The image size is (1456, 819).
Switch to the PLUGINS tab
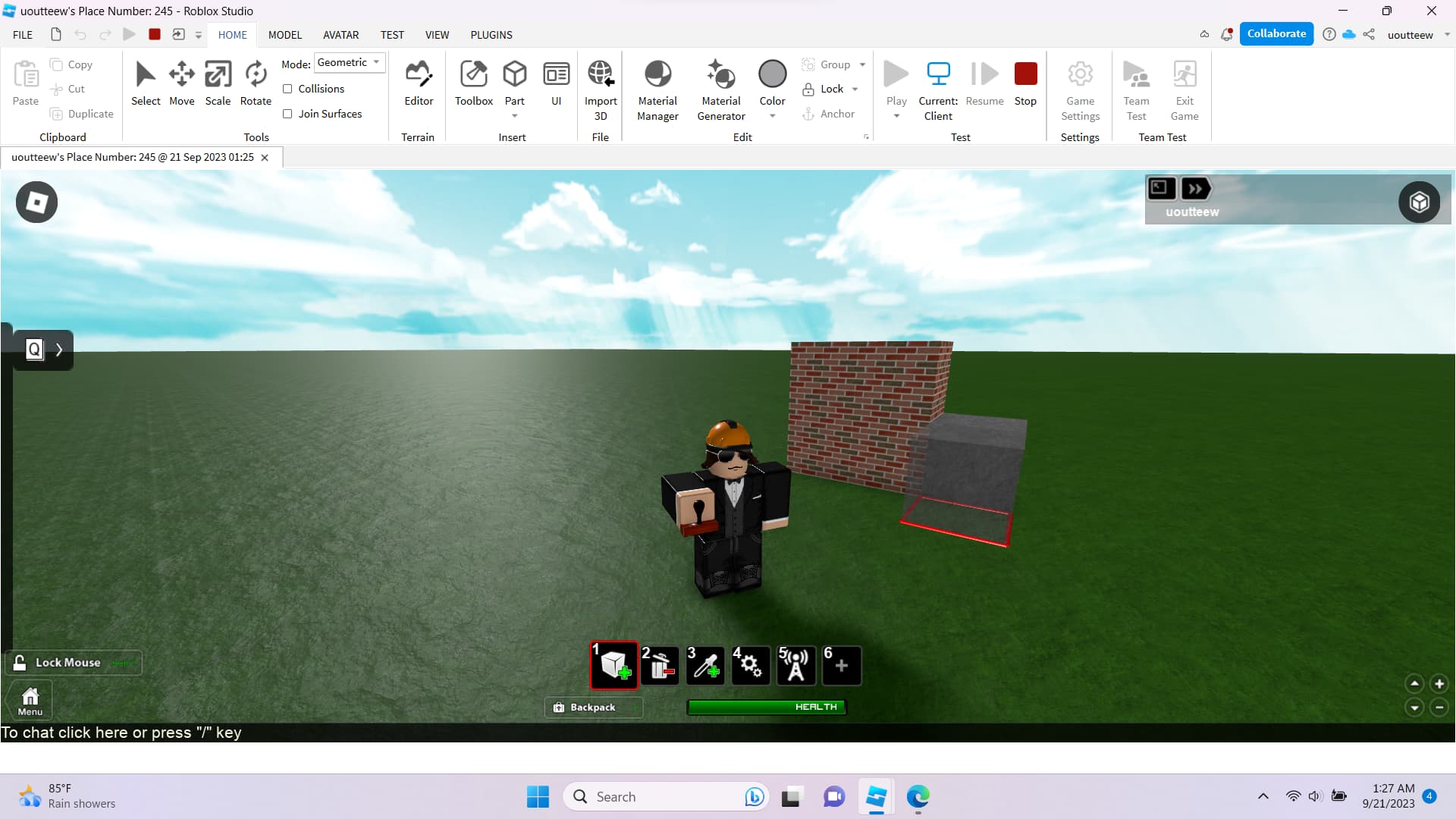[x=491, y=35]
